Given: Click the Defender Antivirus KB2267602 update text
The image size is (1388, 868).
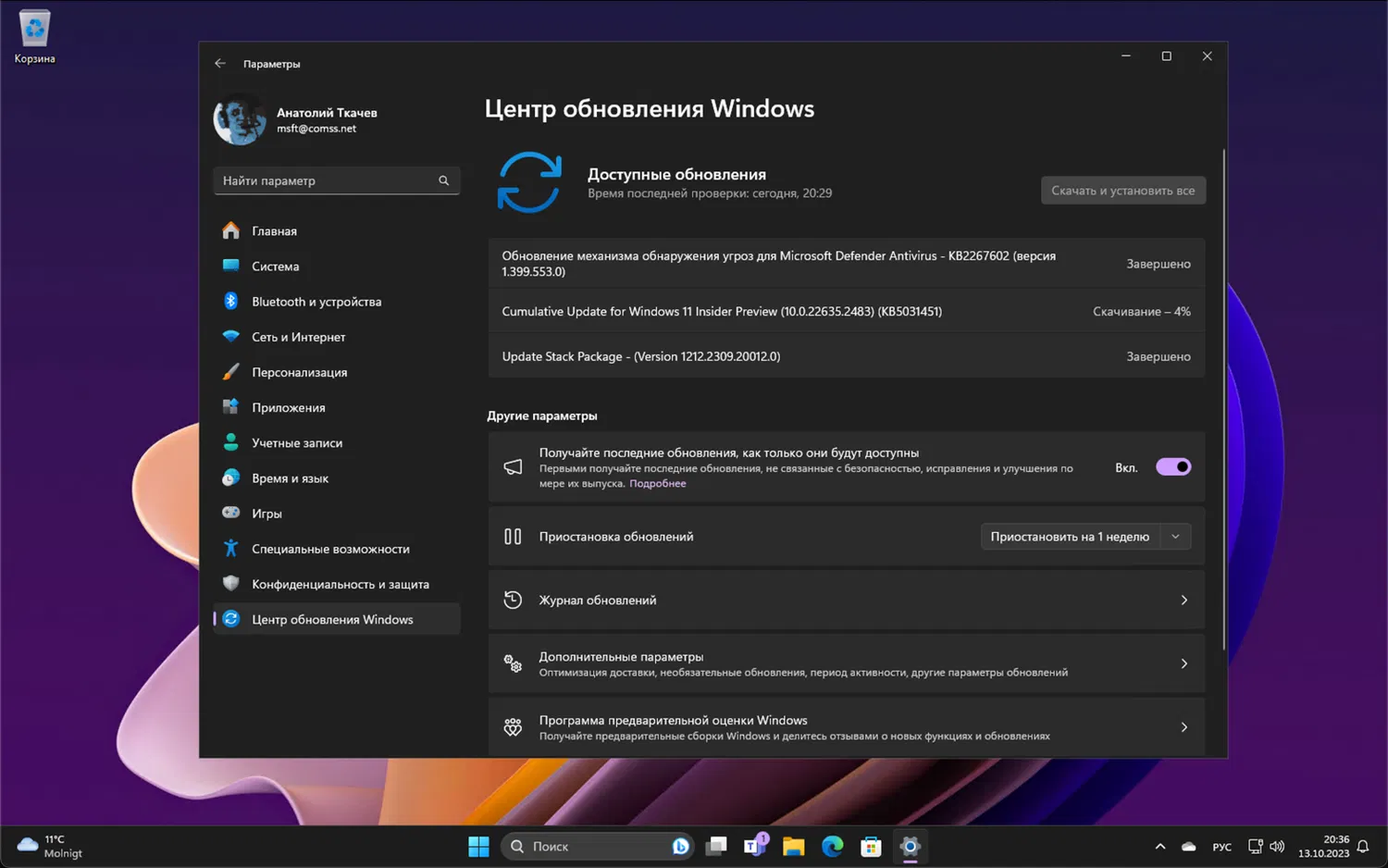Looking at the screenshot, I should click(x=779, y=264).
